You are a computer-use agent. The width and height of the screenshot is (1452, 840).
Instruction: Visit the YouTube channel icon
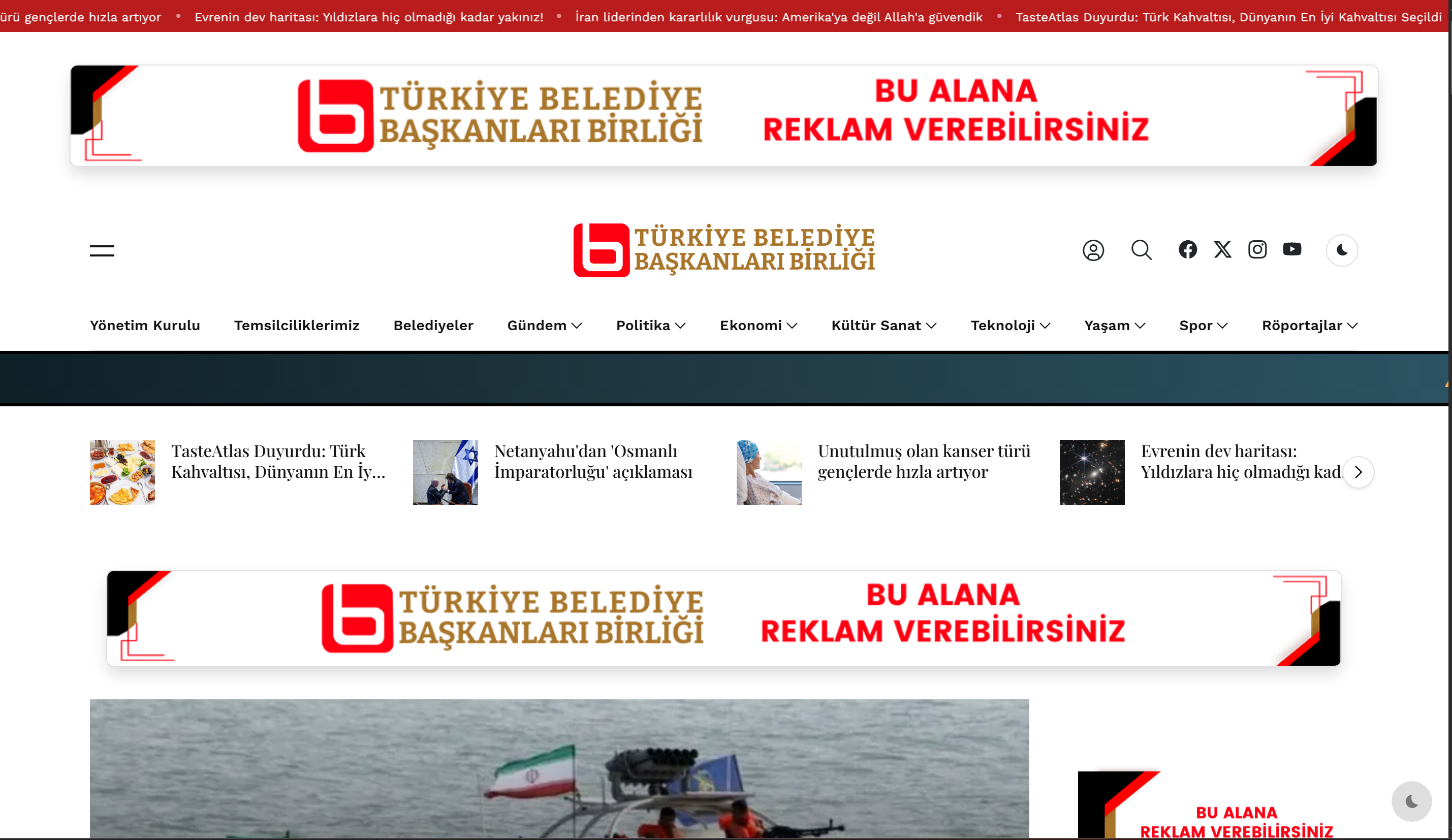tap(1292, 249)
